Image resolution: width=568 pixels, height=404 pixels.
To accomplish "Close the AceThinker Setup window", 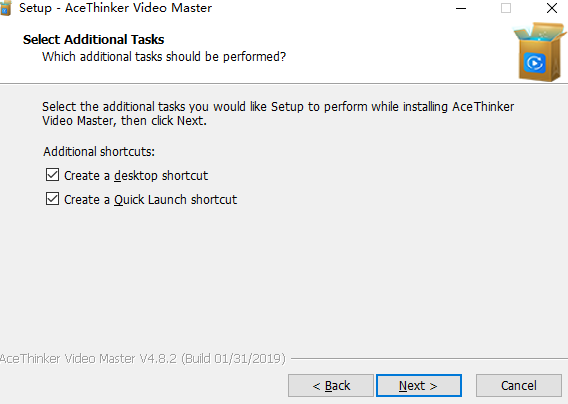I will click(x=552, y=8).
